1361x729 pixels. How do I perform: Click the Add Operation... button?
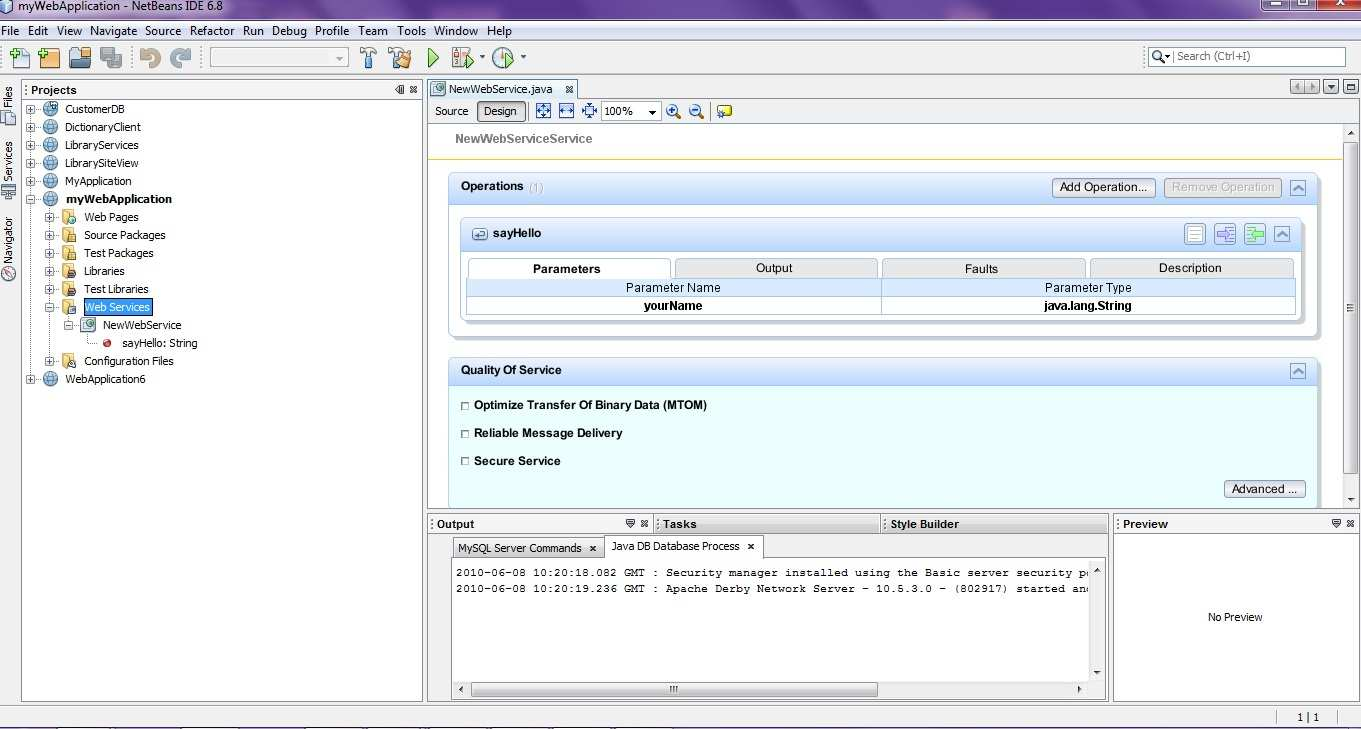(1104, 187)
